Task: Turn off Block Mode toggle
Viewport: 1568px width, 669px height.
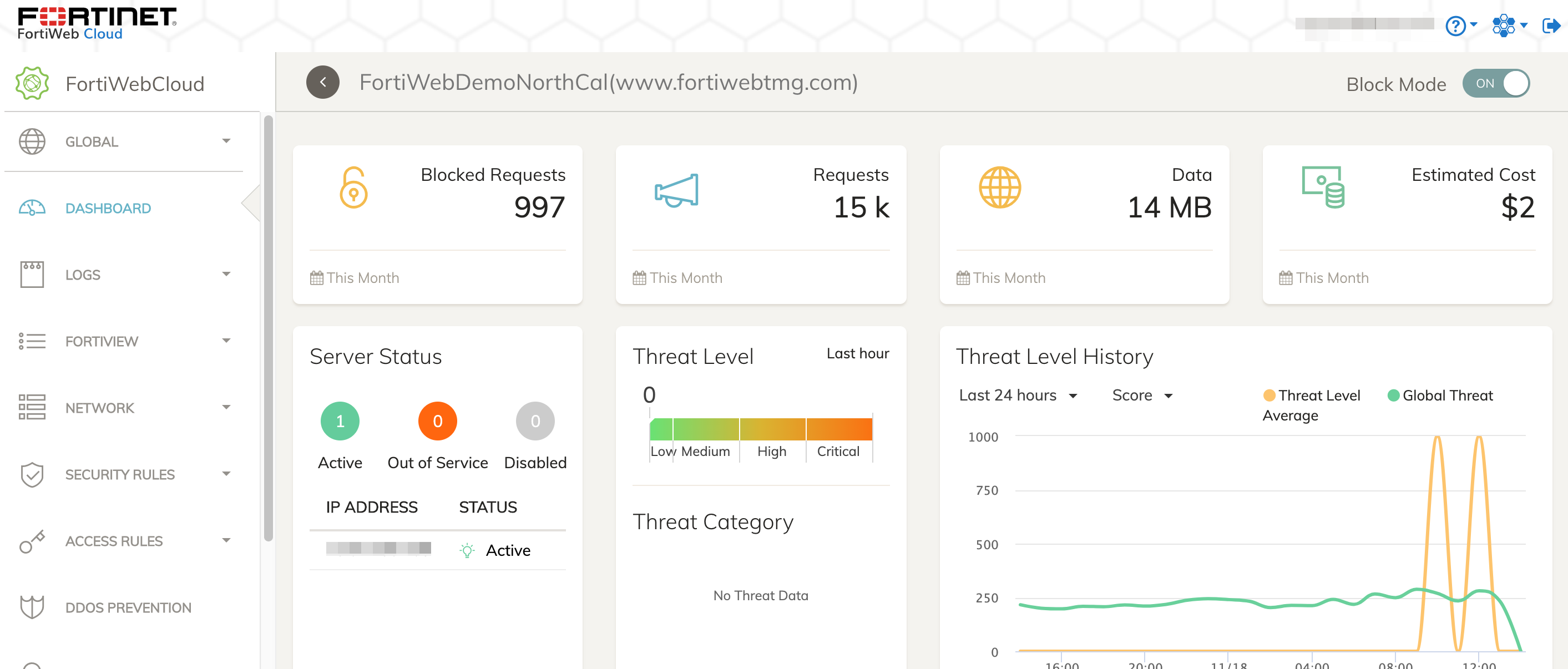Action: pyautogui.click(x=1495, y=83)
